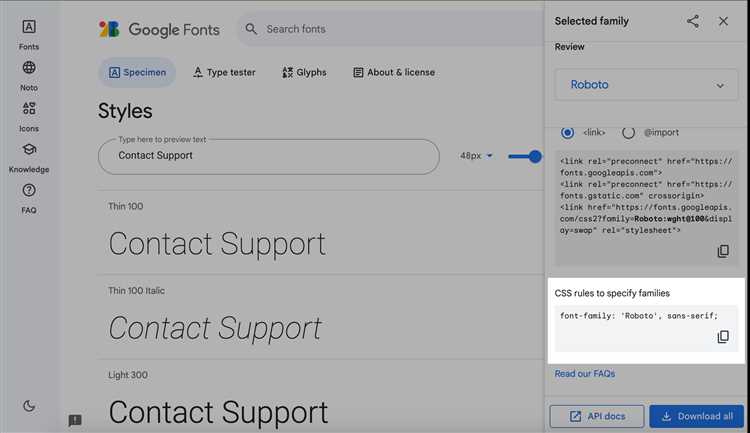The height and width of the screenshot is (433, 750).
Task: Open the Read our FAQs link
Action: pos(585,374)
